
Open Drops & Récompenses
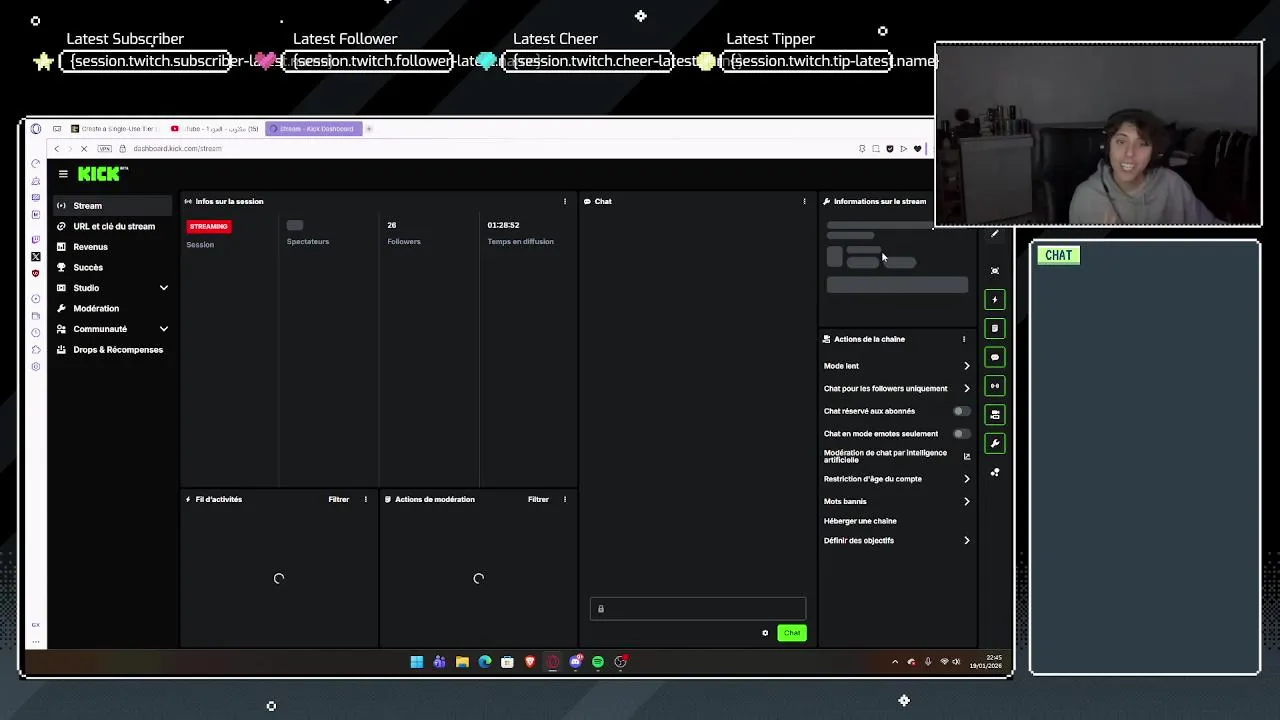pos(113,349)
